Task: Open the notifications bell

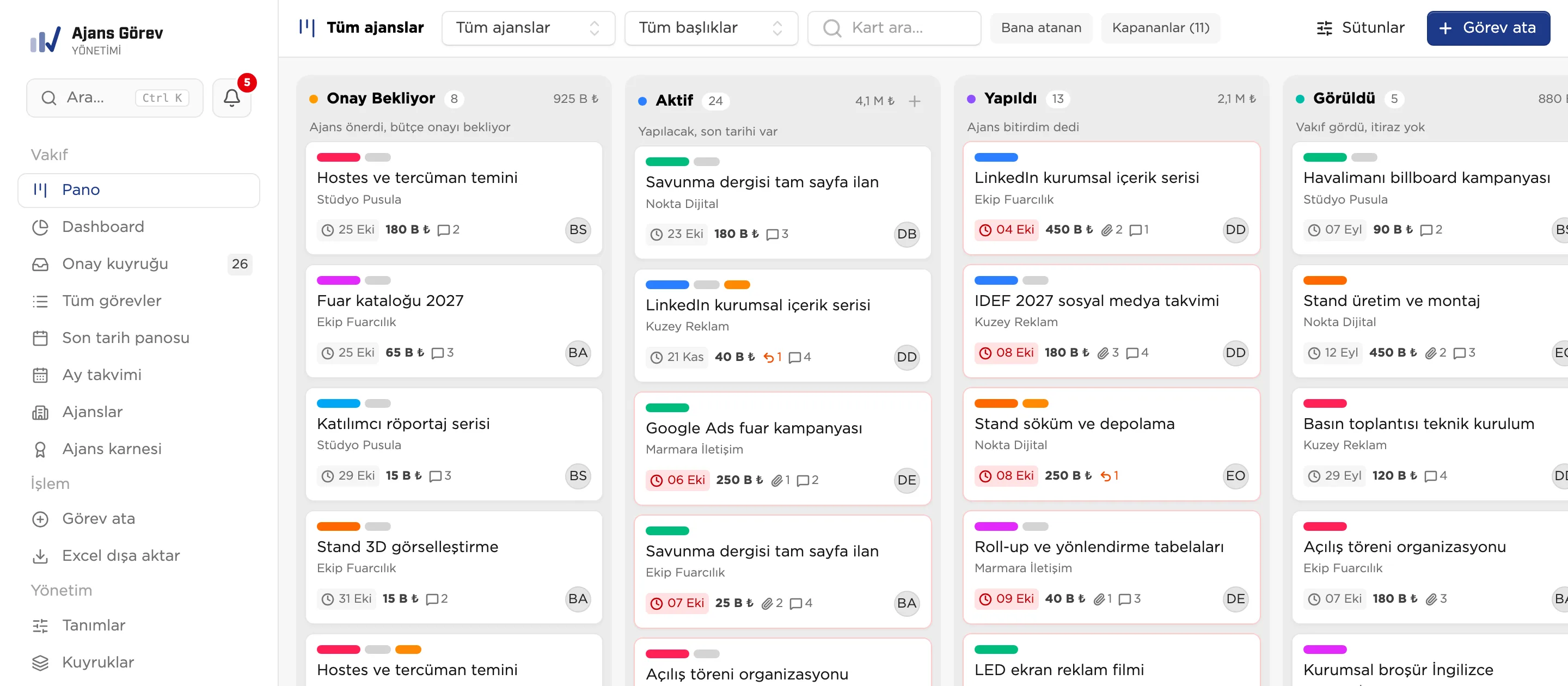Action: 231,97
